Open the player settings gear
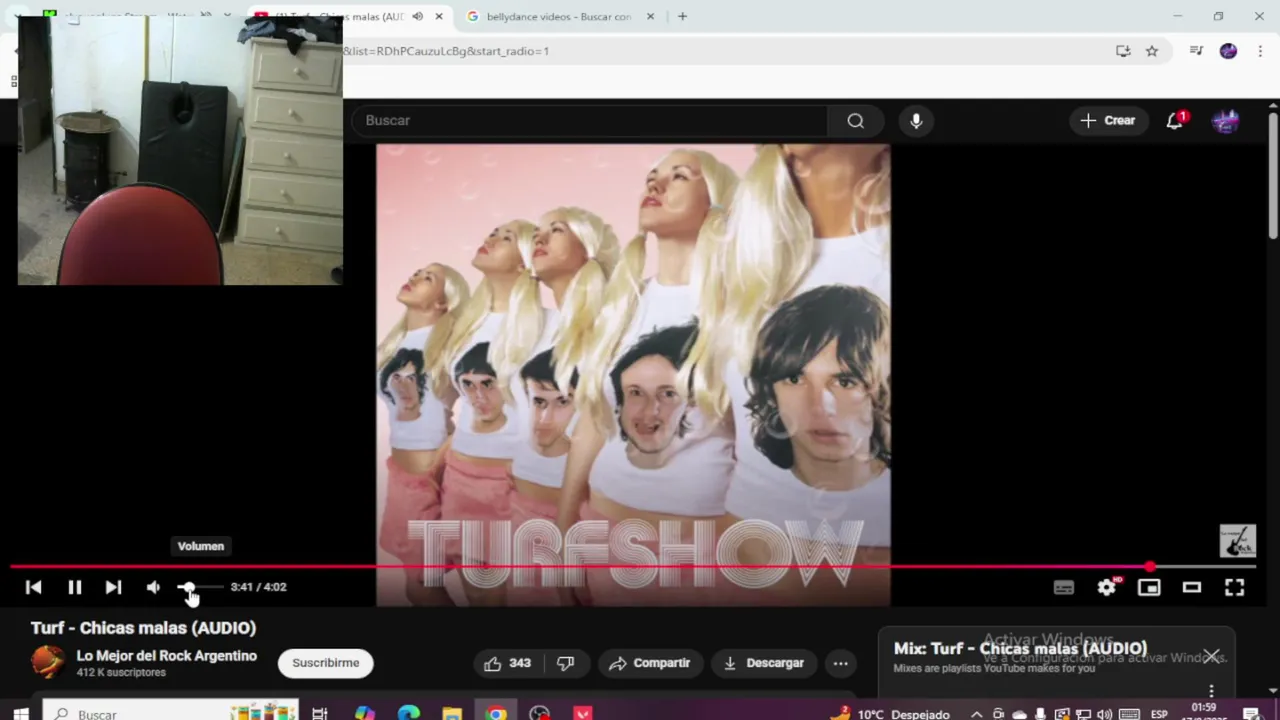This screenshot has height=720, width=1280. click(x=1106, y=588)
